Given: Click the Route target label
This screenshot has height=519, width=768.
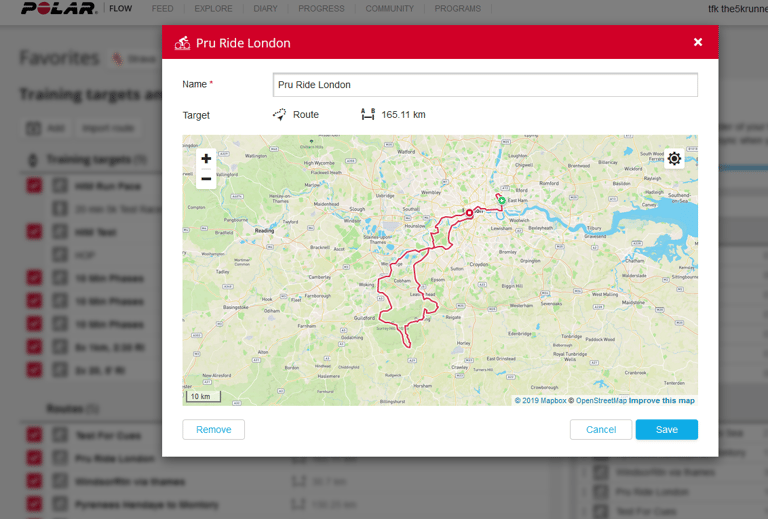Looking at the screenshot, I should pos(306,115).
